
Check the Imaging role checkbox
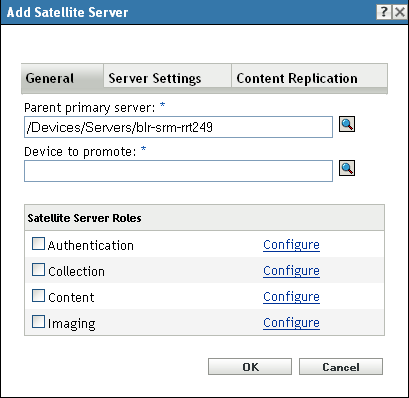click(x=38, y=322)
